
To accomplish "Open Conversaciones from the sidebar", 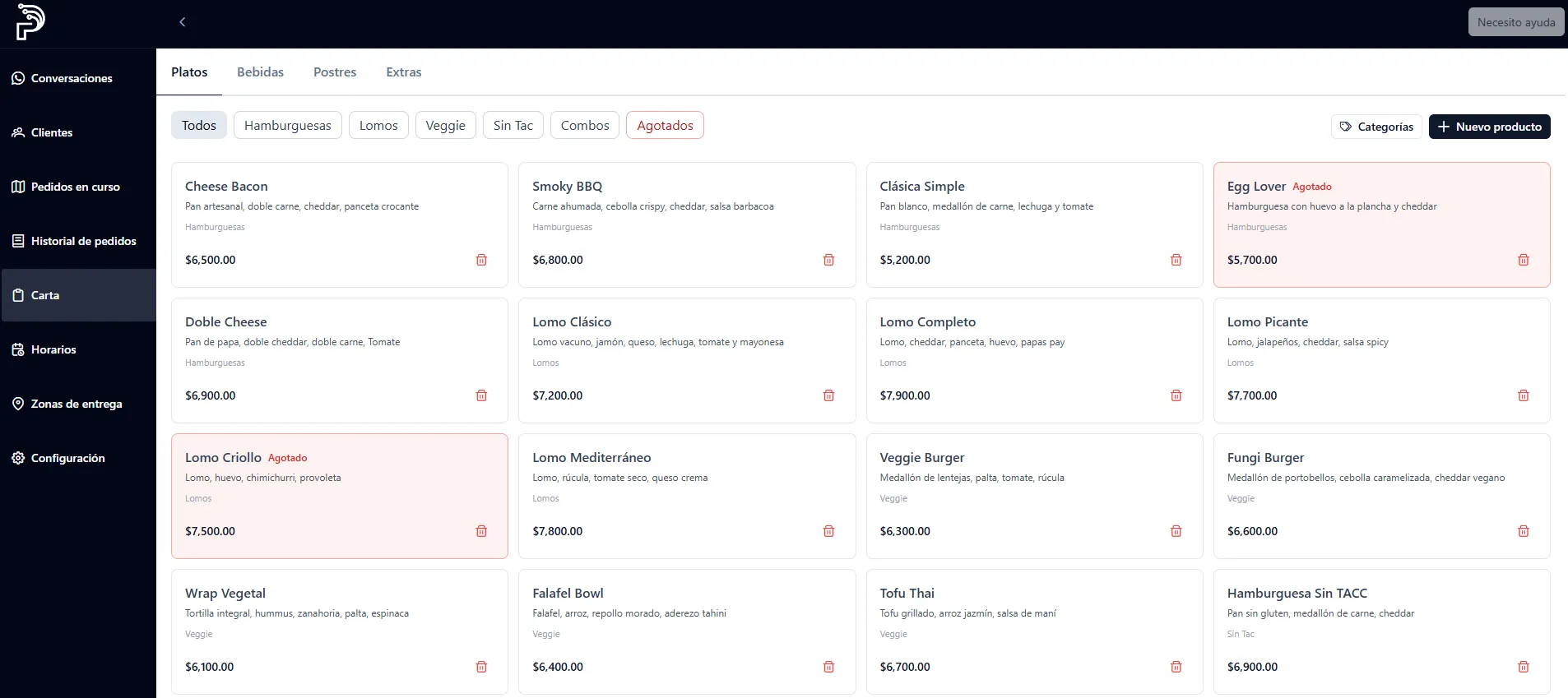I will tap(72, 78).
